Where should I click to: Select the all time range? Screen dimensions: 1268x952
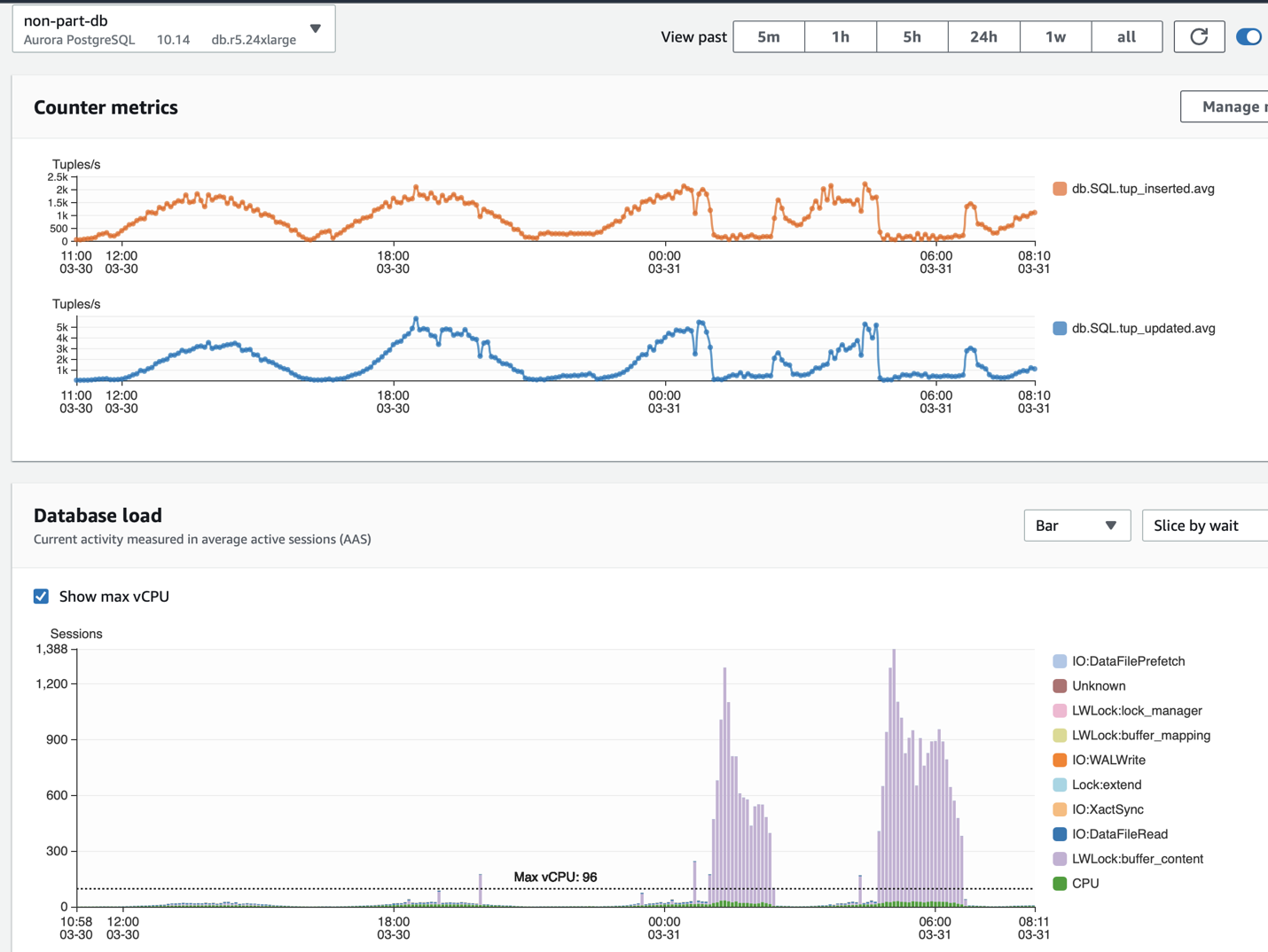point(1126,36)
